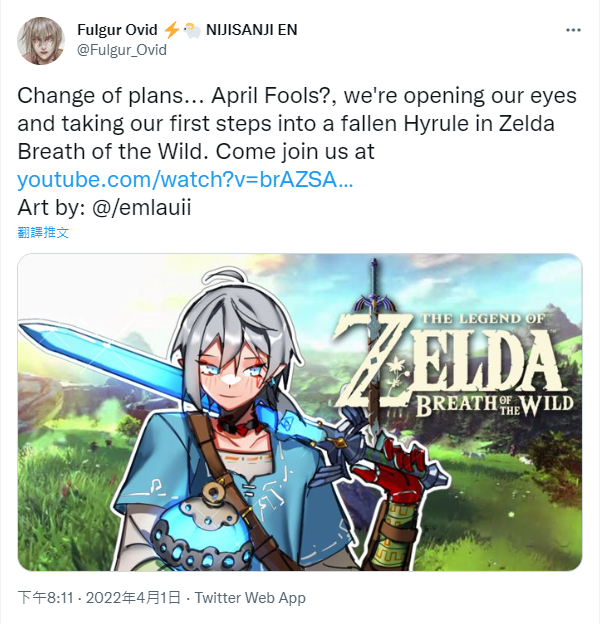Click the tweet body text starting 'Change of plans'
600x624 pixels.
coord(297,123)
